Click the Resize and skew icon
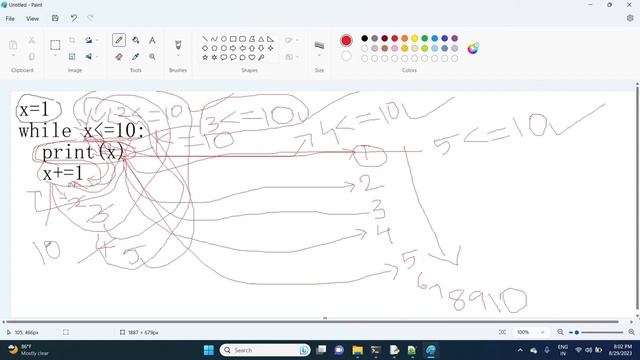The image size is (640, 360). (x=72, y=57)
